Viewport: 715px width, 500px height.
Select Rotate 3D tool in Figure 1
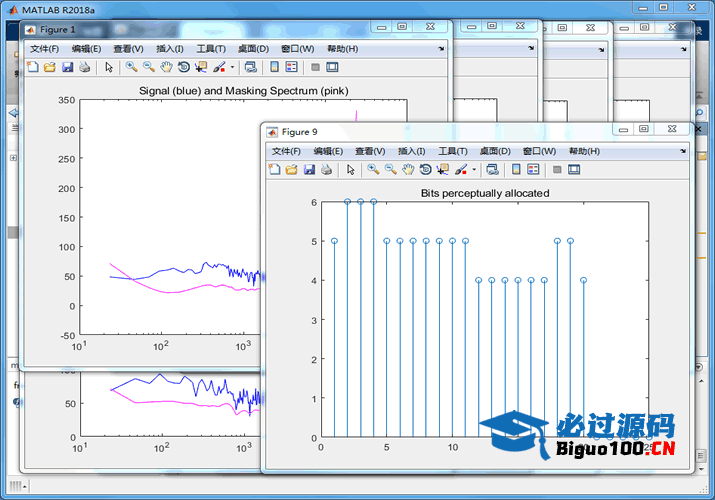click(184, 67)
